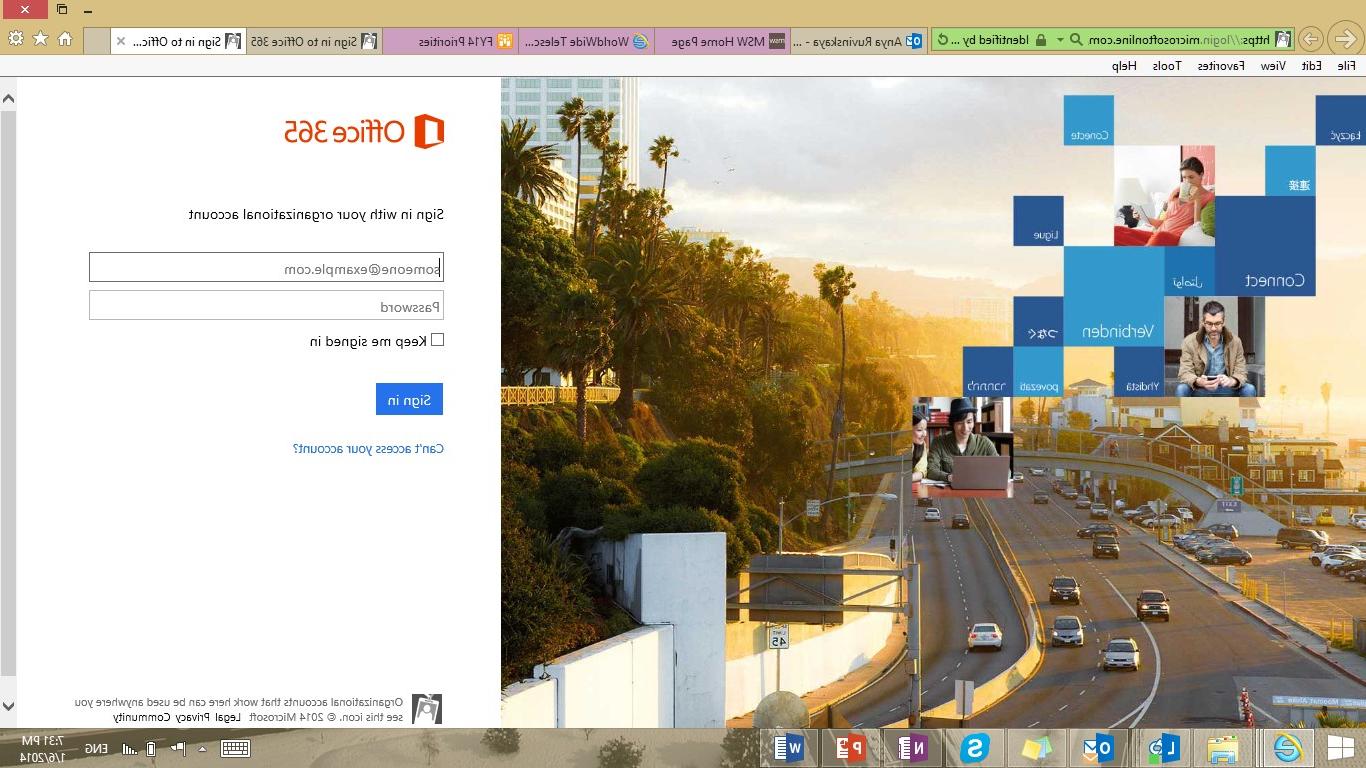The height and width of the screenshot is (768, 1366).
Task: Open Internet Explorer from the taskbar
Action: click(1287, 748)
